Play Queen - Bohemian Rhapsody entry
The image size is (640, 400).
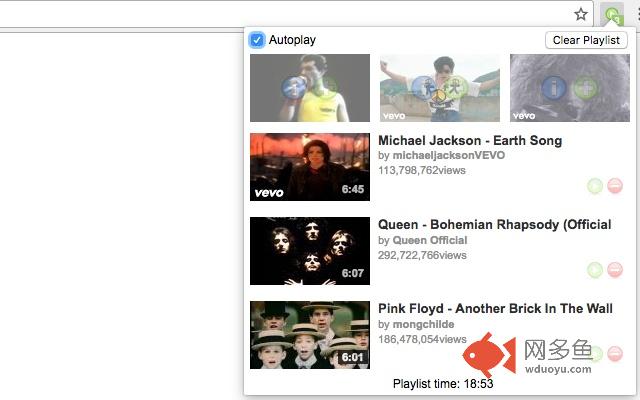click(x=595, y=270)
